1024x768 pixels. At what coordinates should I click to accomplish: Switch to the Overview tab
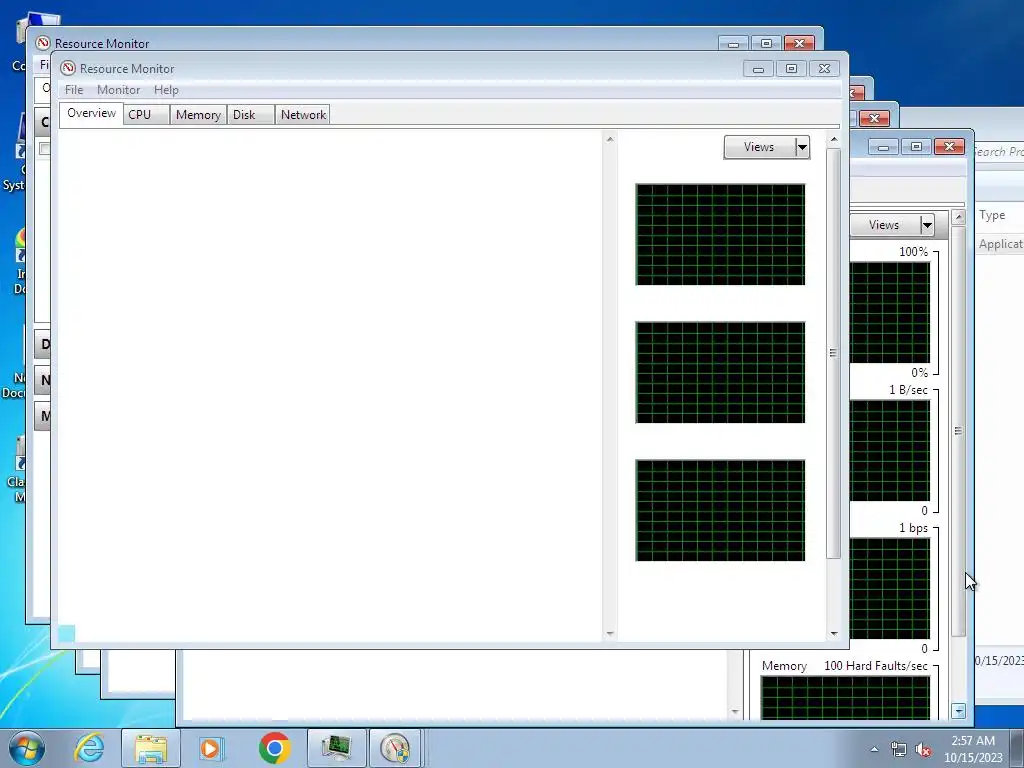click(91, 113)
